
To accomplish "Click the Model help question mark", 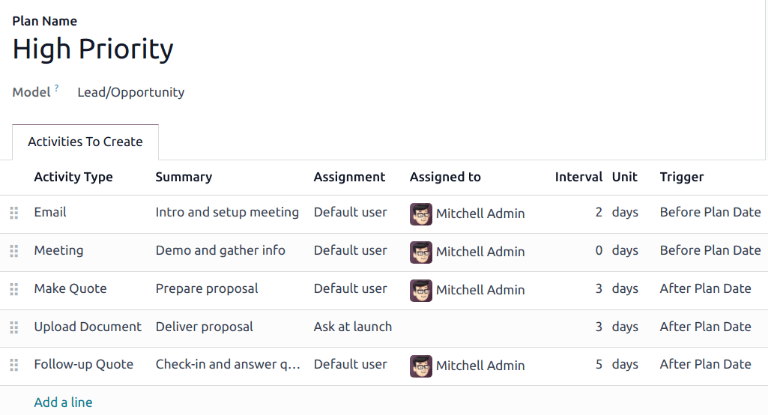I will (56, 89).
